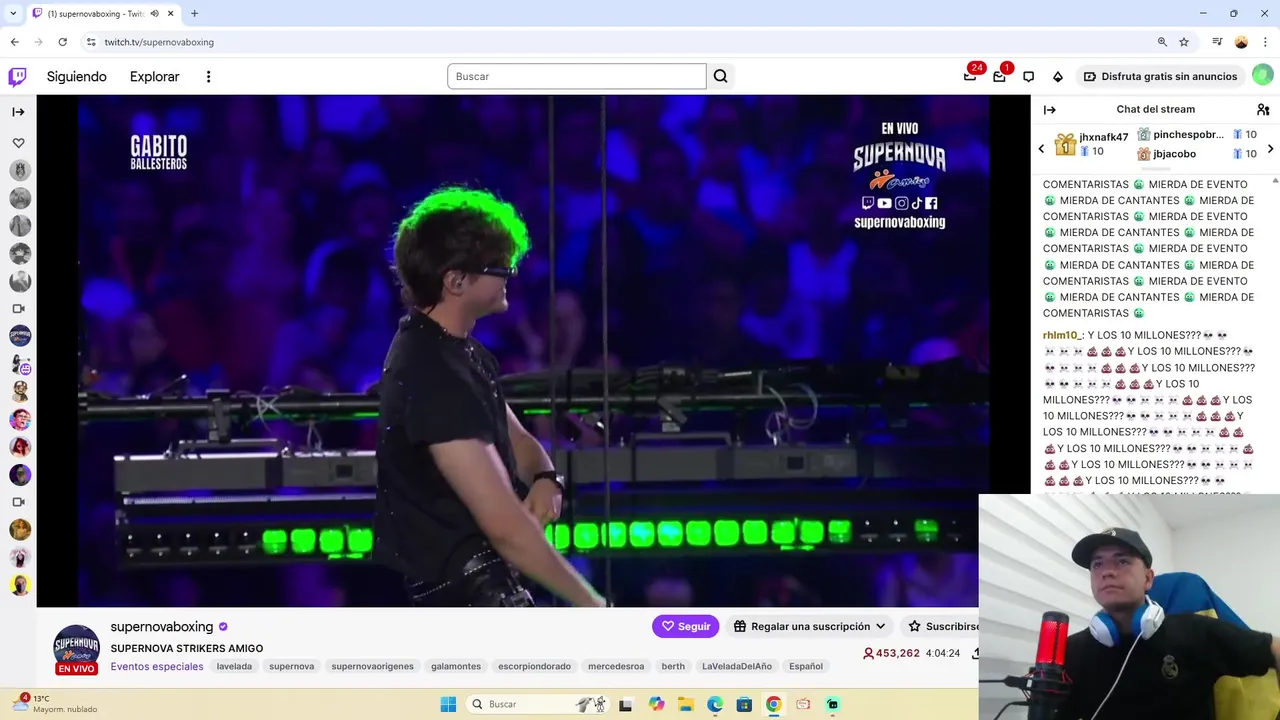Click the first camera icon in sidebar
Viewport: 1280px width, 720px height.
point(18,309)
